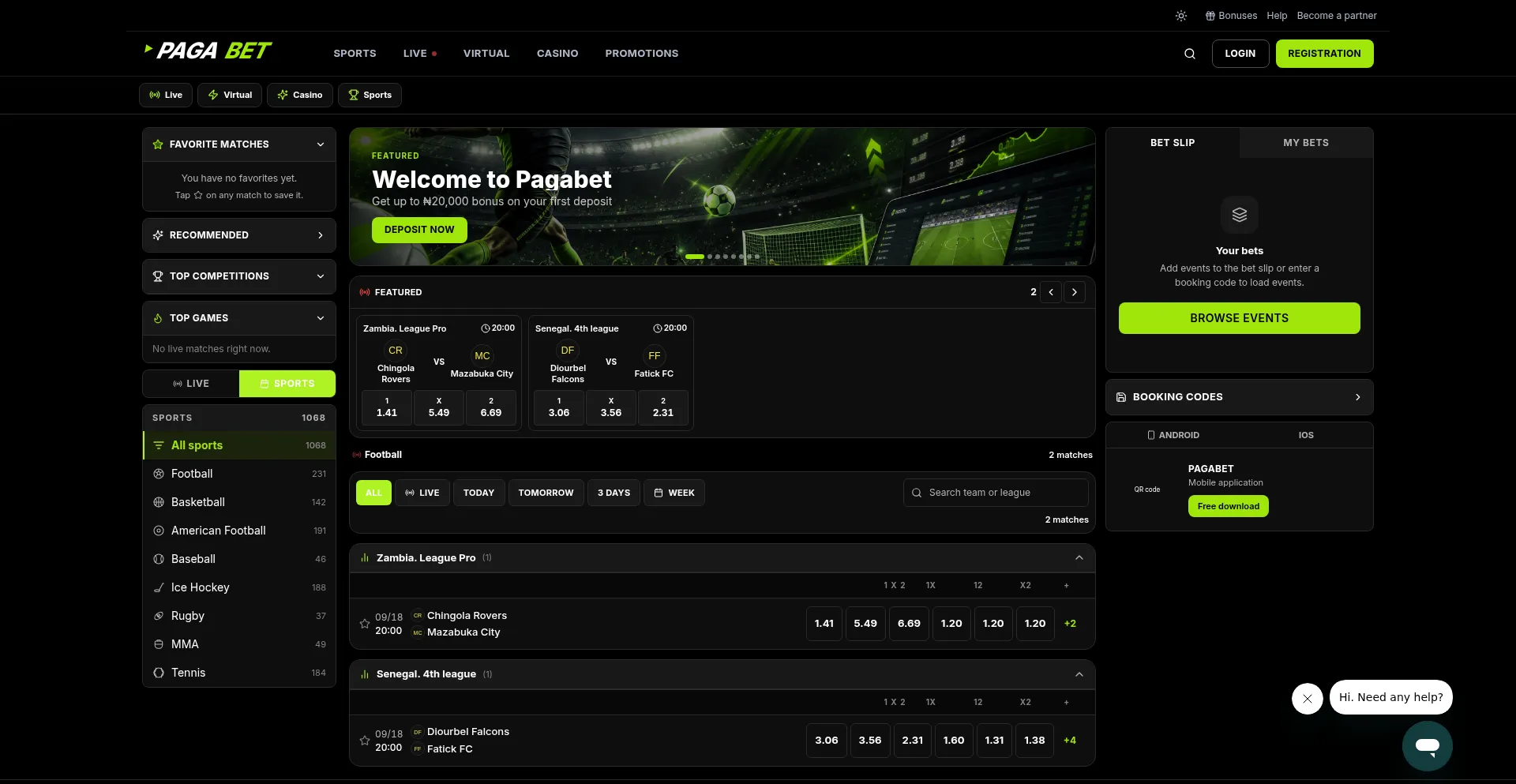Viewport: 1516px width, 784px height.
Task: Favorite the Chingola Rovers match star
Action: 365,624
